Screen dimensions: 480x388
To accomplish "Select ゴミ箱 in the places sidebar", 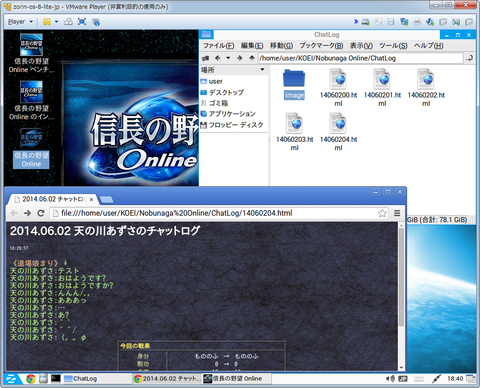I will [215, 103].
